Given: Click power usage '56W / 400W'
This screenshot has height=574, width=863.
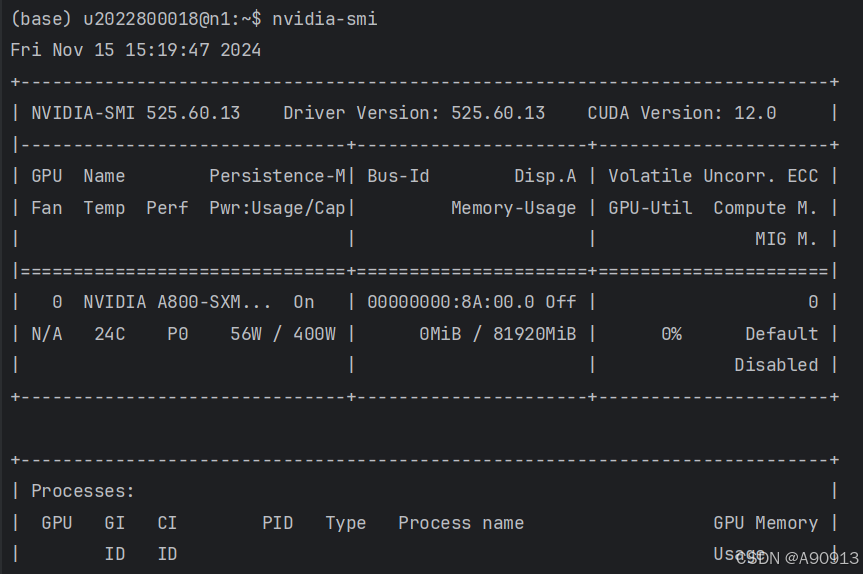Looking at the screenshot, I should coord(283,334).
